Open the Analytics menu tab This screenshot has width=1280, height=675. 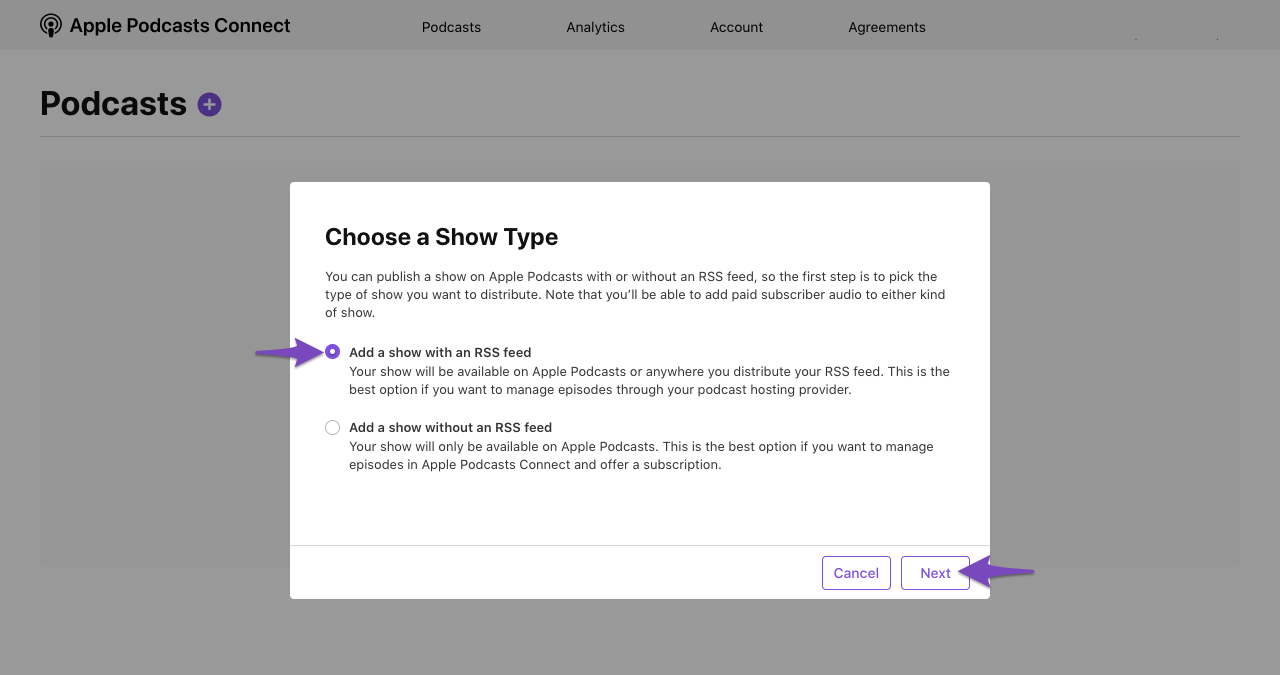tap(595, 27)
